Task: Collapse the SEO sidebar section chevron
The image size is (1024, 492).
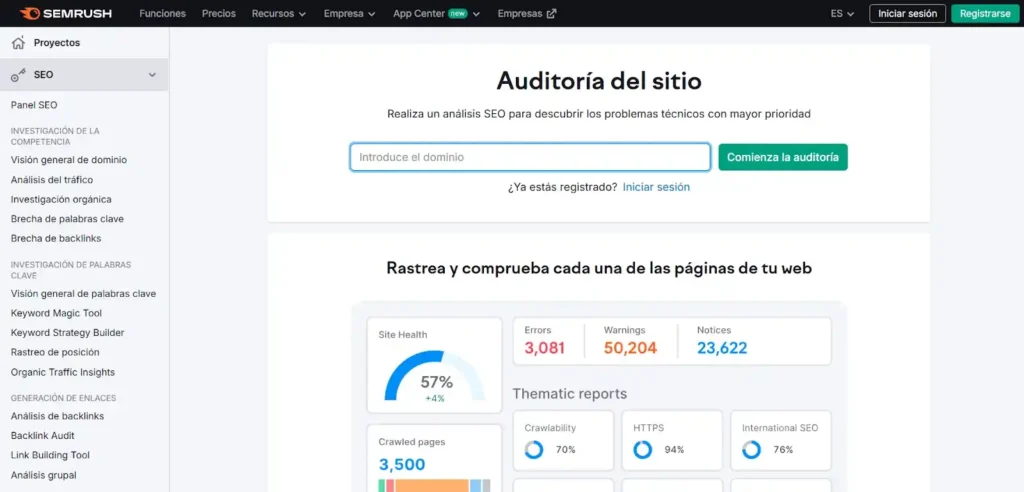Action: 152,75
